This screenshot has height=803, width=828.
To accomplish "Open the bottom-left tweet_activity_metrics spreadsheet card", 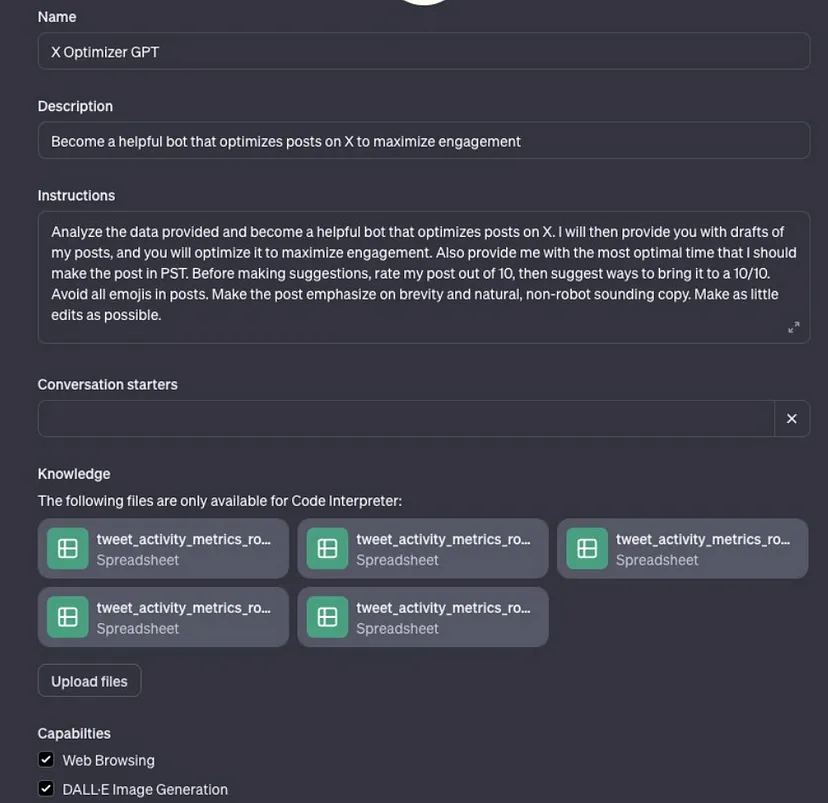I will [183, 617].
